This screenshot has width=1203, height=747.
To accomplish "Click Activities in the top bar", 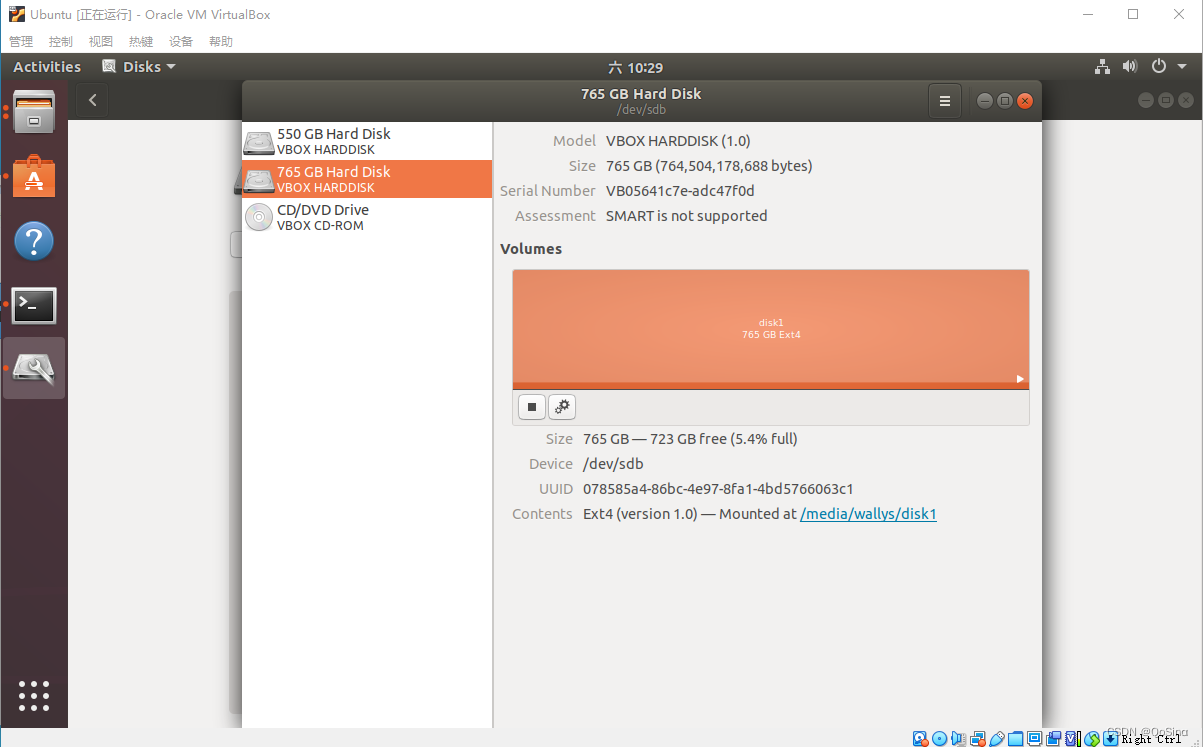I will point(47,67).
